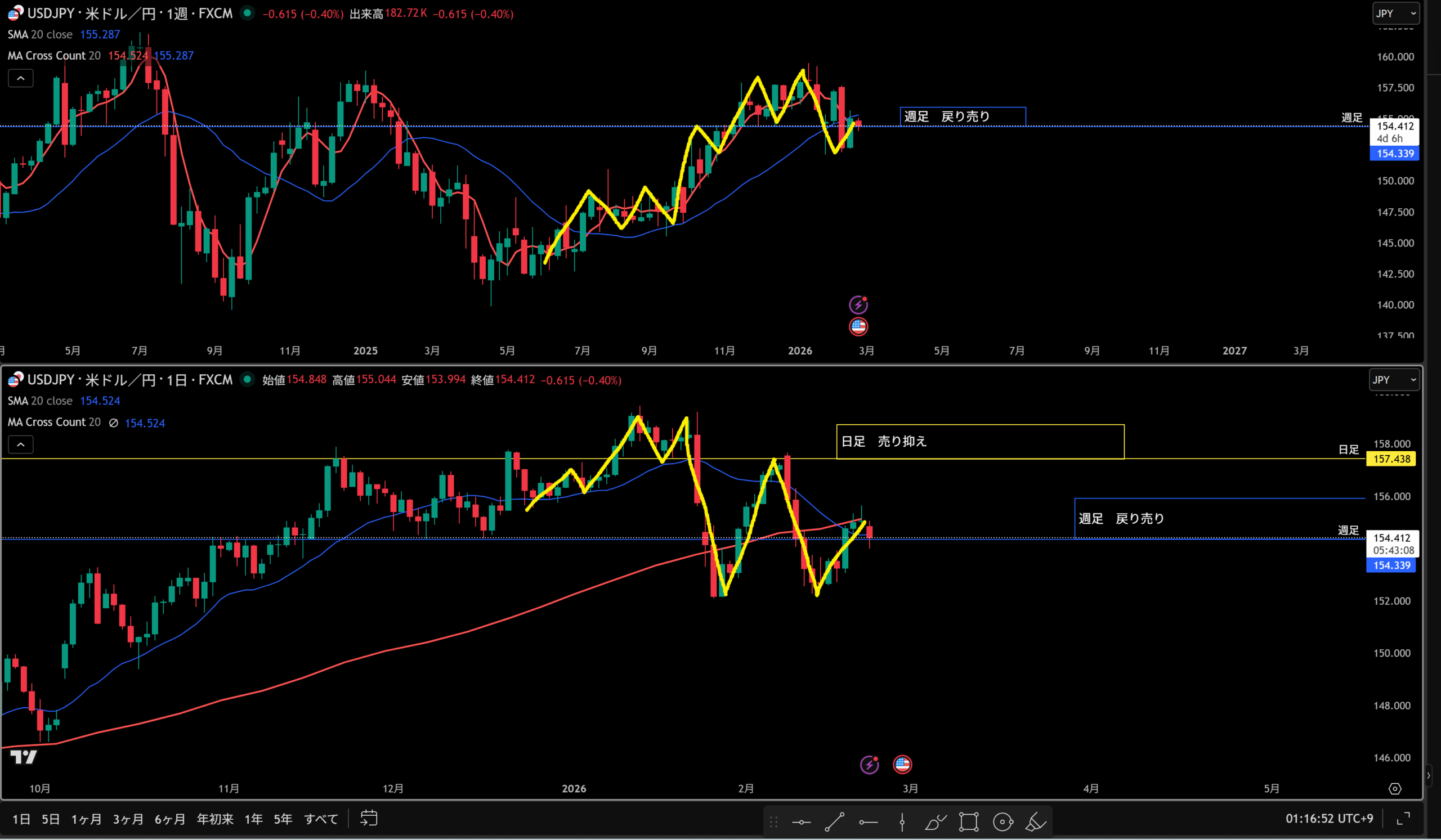Image resolution: width=1441 pixels, height=840 pixels.
Task: Click the USDJPY 1日 symbol title
Action: pos(129,379)
